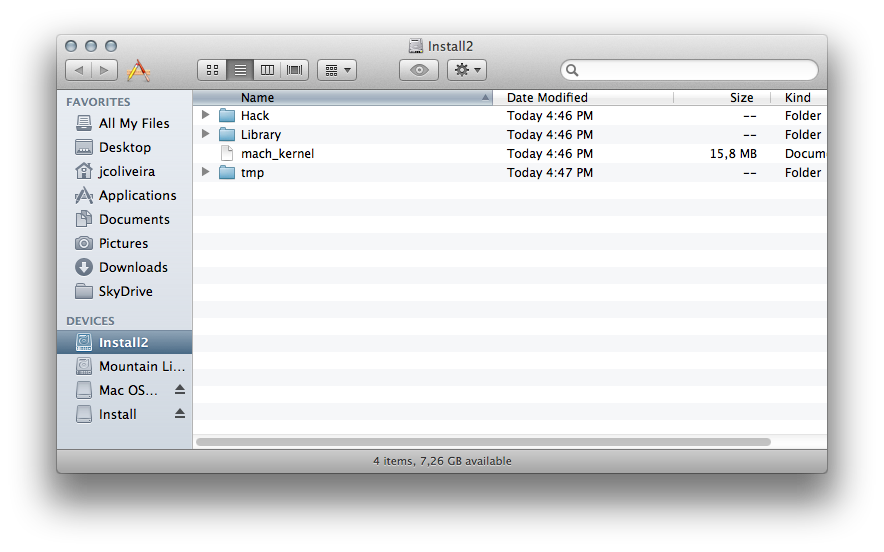Select the tmp folder name
Image resolution: width=884 pixels, height=552 pixels.
coord(252,173)
